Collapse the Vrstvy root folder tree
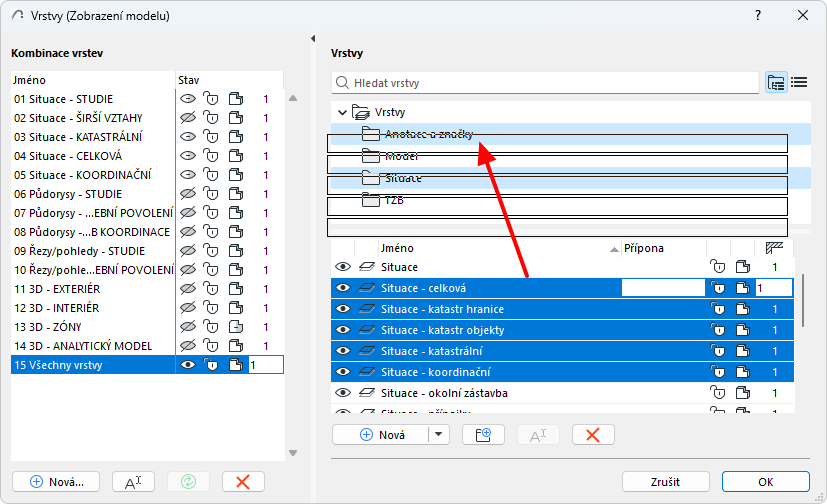Screen dimensions: 827x504 (343, 113)
